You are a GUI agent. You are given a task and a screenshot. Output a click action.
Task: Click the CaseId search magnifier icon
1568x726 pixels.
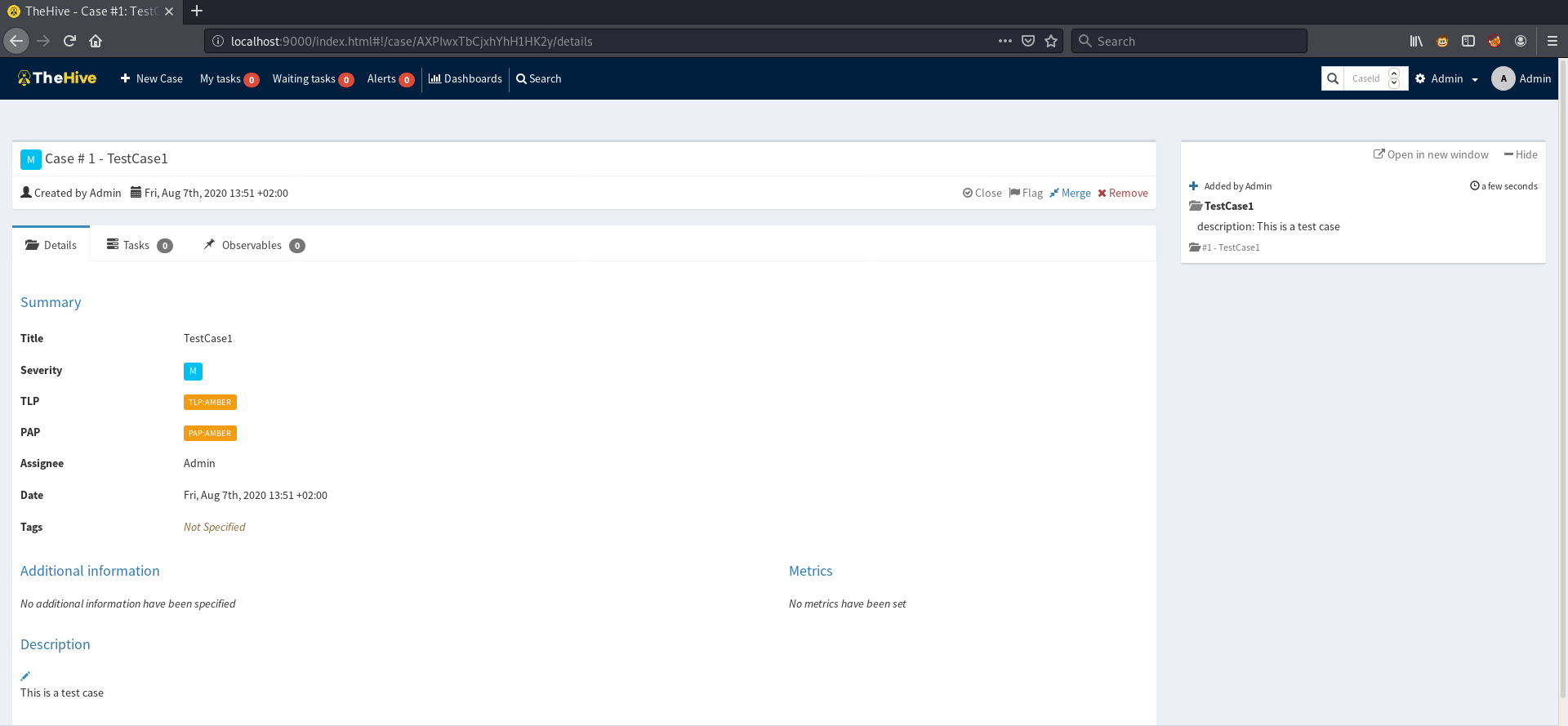(x=1332, y=78)
